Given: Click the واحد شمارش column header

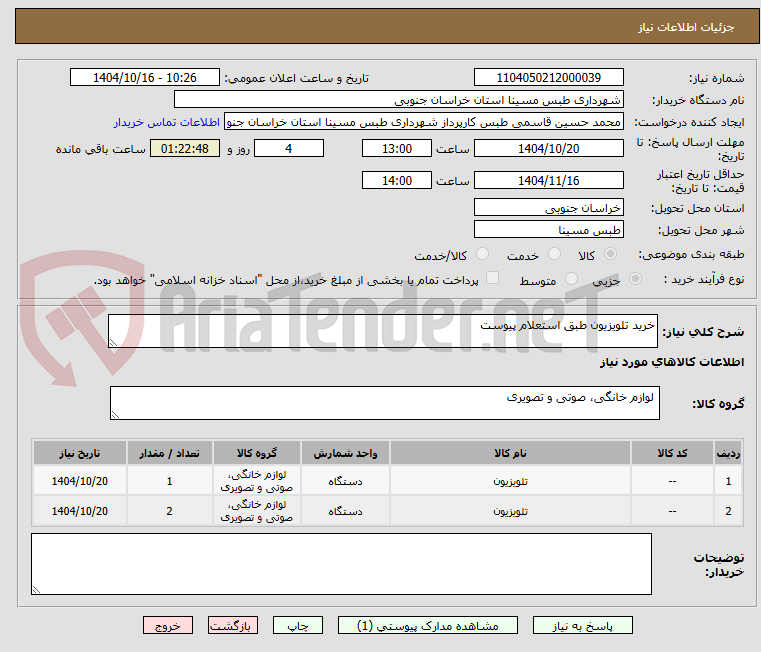Looking at the screenshot, I should pyautogui.click(x=345, y=453).
